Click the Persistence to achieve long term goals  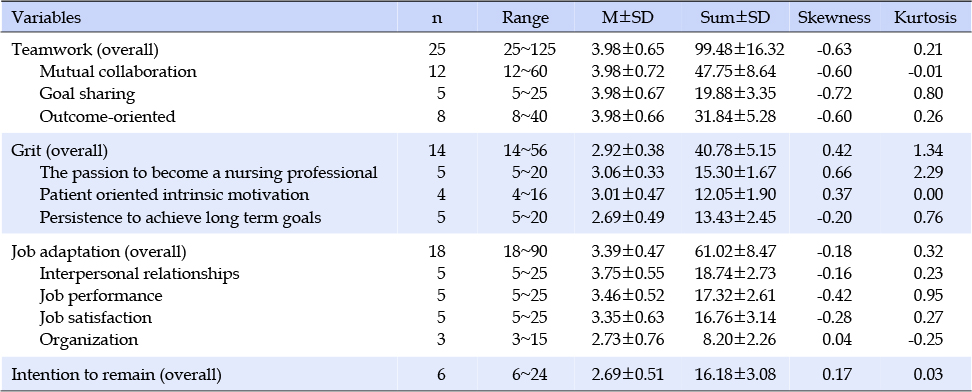click(x=180, y=218)
